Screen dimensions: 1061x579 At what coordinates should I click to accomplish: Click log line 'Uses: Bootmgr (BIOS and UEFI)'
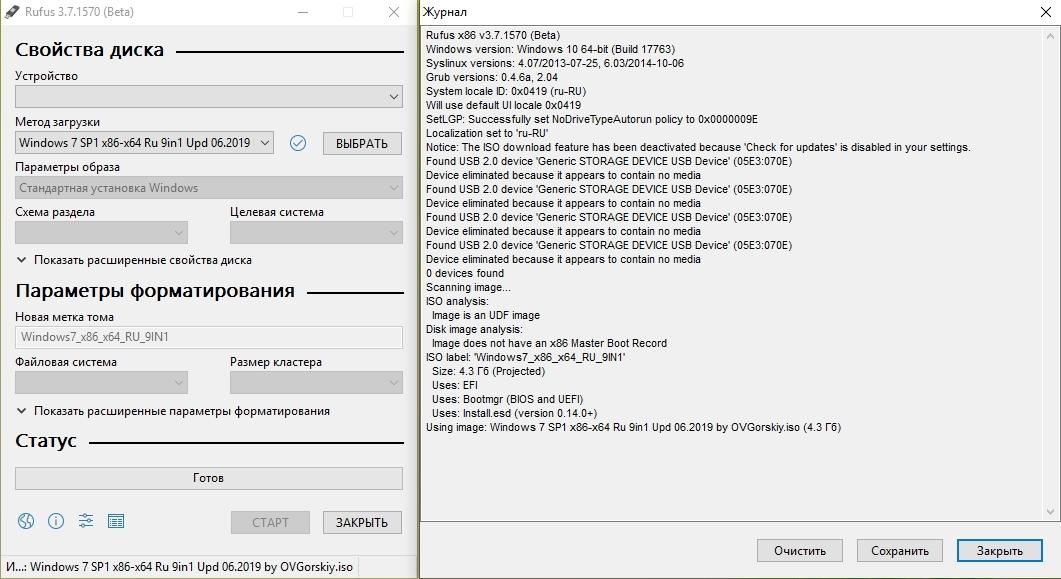tap(507, 399)
